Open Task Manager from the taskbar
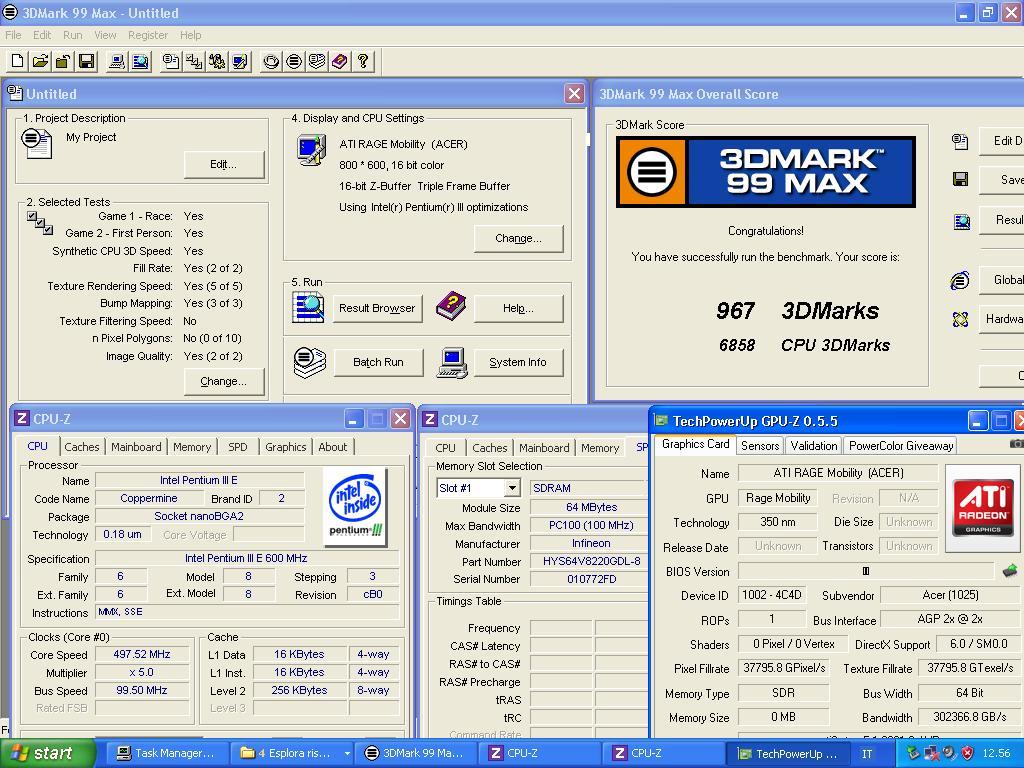 pos(165,753)
